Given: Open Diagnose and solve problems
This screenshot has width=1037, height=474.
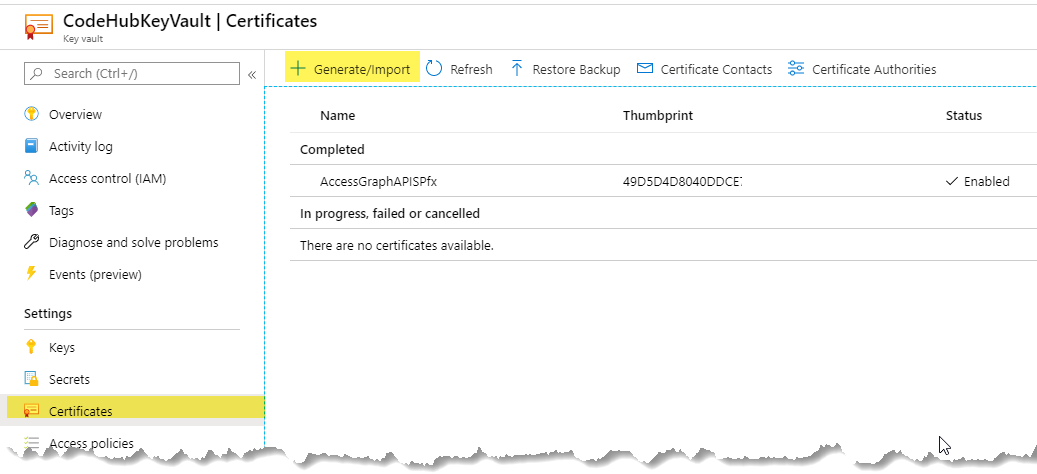Looking at the screenshot, I should coord(133,243).
